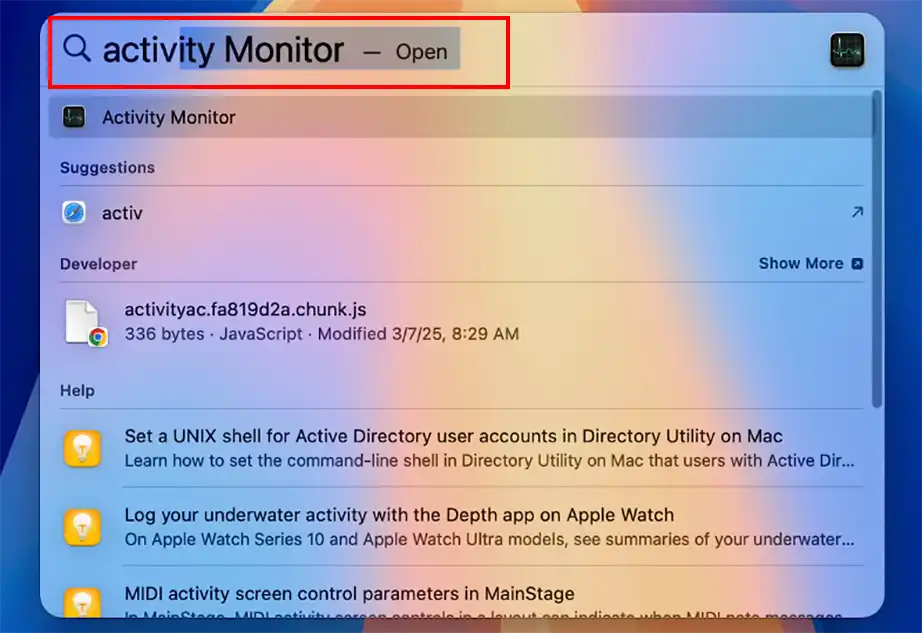This screenshot has width=922, height=633.
Task: Select the Safari suggestion icon for activ
Action: pos(74,213)
